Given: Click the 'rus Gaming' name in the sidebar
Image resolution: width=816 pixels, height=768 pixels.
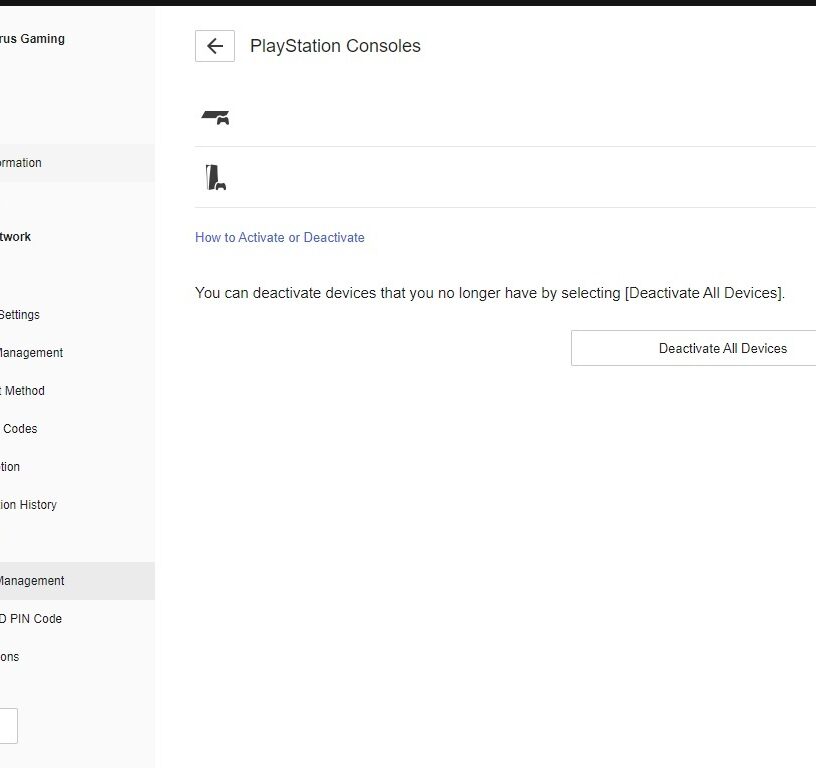Looking at the screenshot, I should pyautogui.click(x=32, y=39).
